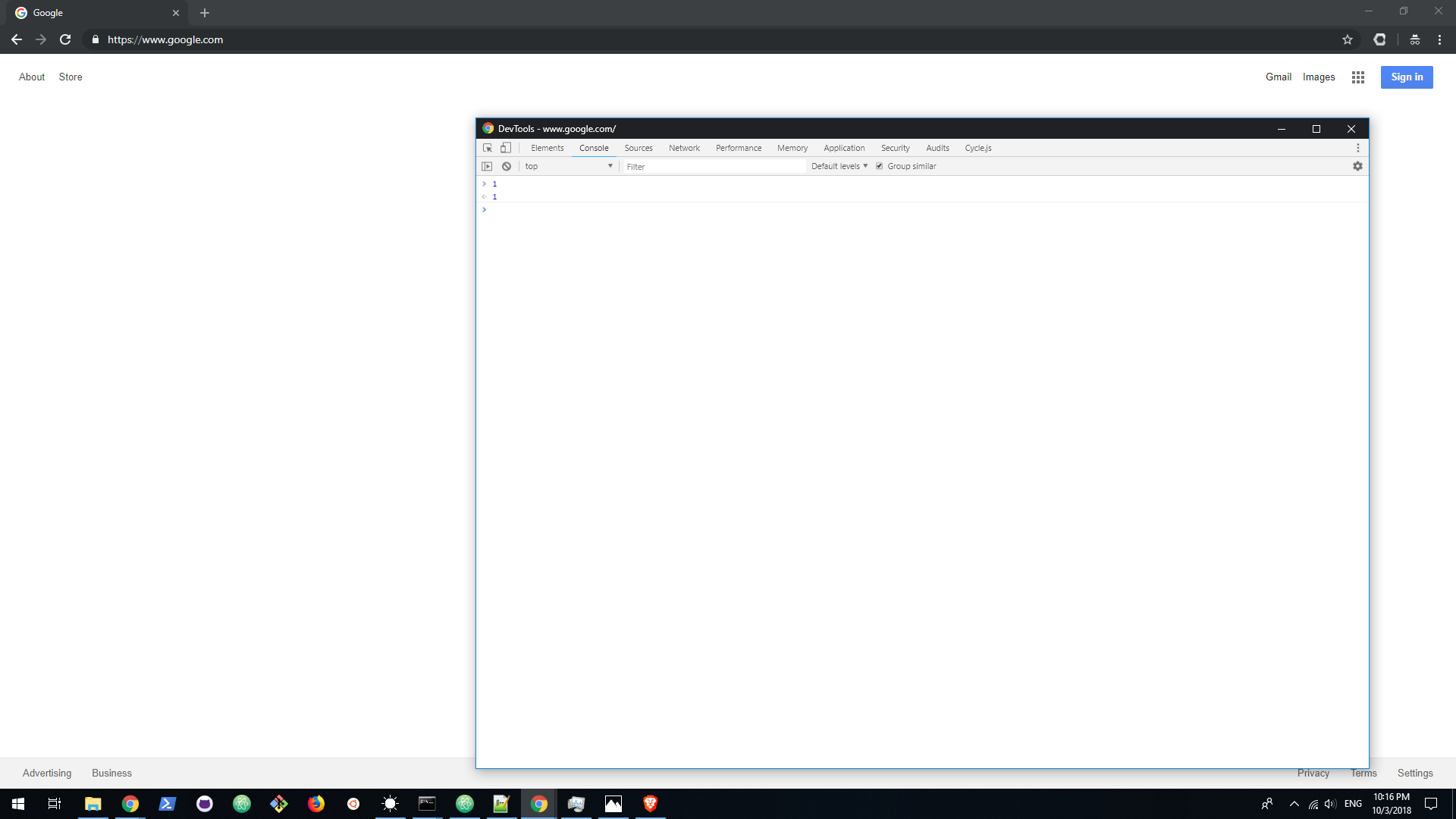Open the Gmail link
Viewport: 1456px width, 819px height.
pos(1279,77)
